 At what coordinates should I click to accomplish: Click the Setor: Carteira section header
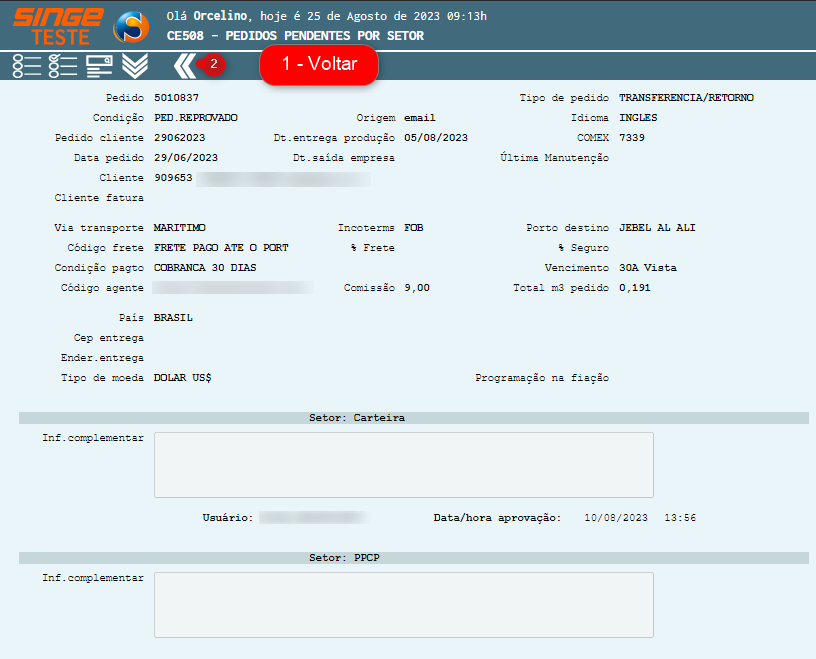414,418
